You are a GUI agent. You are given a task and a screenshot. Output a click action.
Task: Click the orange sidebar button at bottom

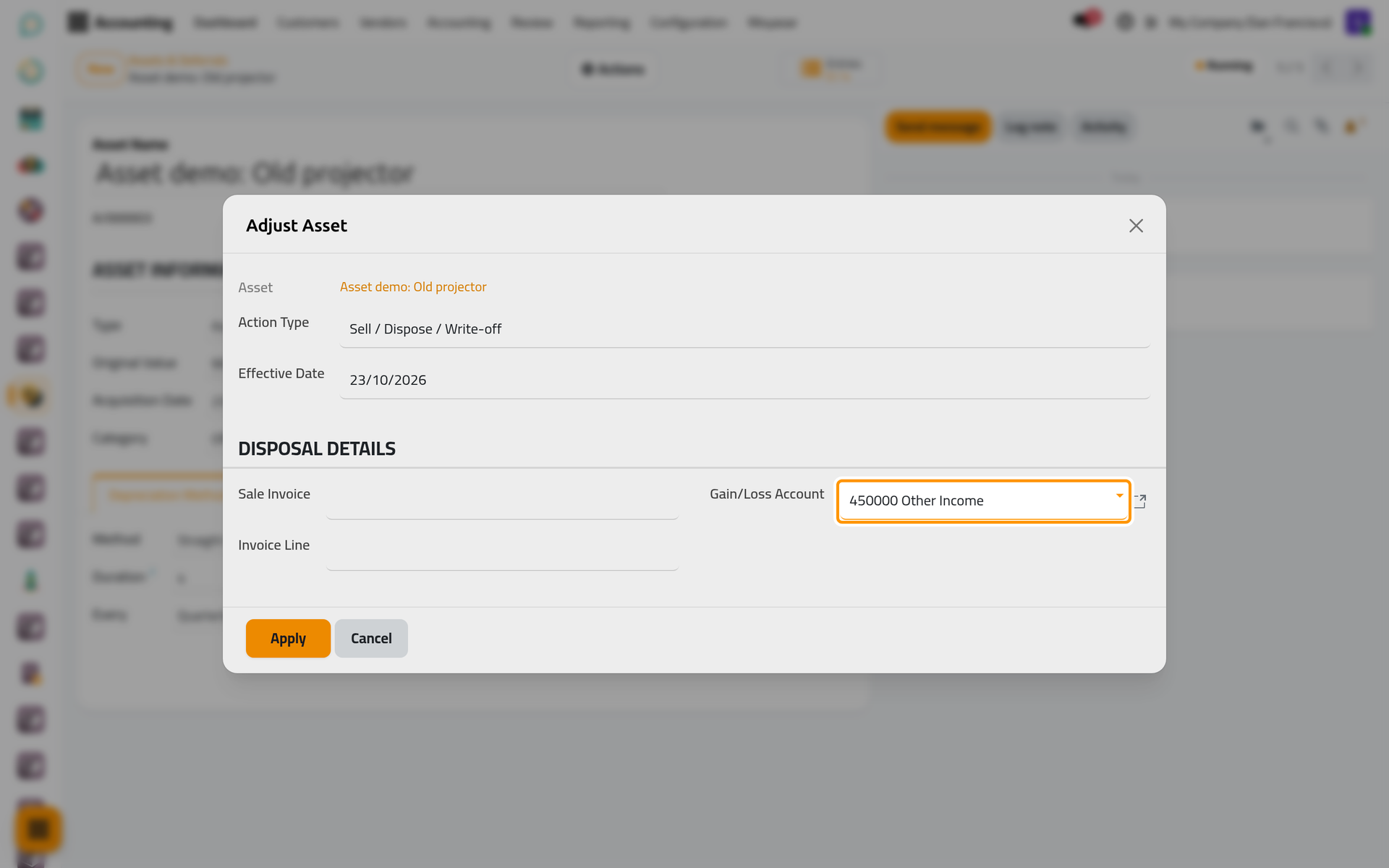pyautogui.click(x=38, y=829)
